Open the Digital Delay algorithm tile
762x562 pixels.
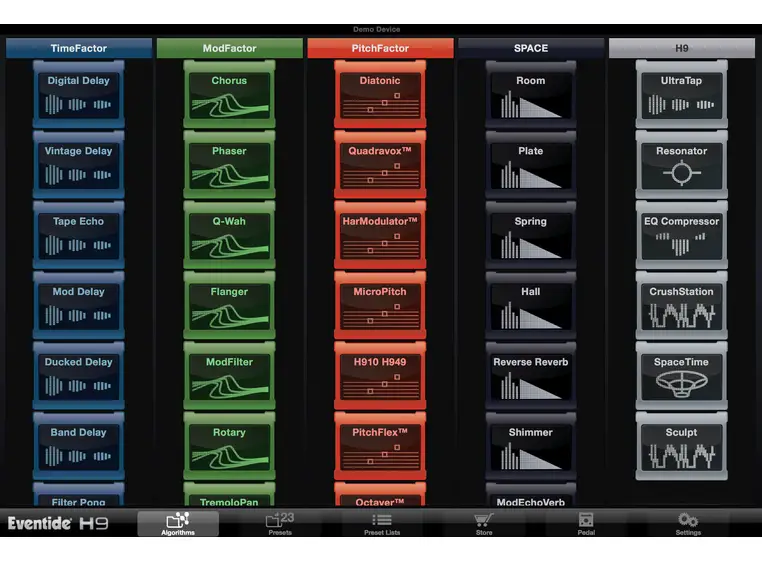[78, 94]
